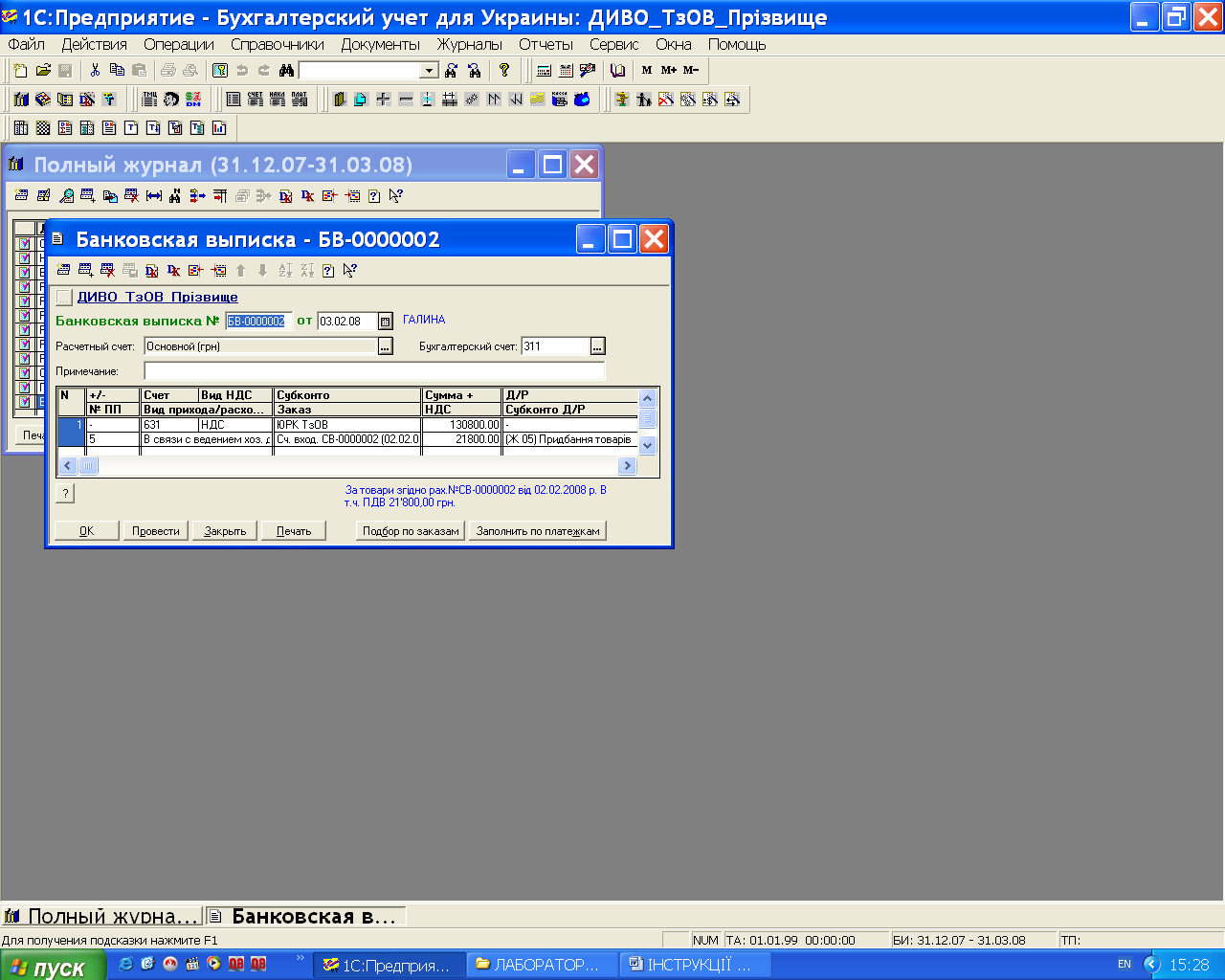Image resolution: width=1225 pixels, height=980 pixels.
Task: Open the Бухгалтерский счет selection button
Action: [598, 346]
